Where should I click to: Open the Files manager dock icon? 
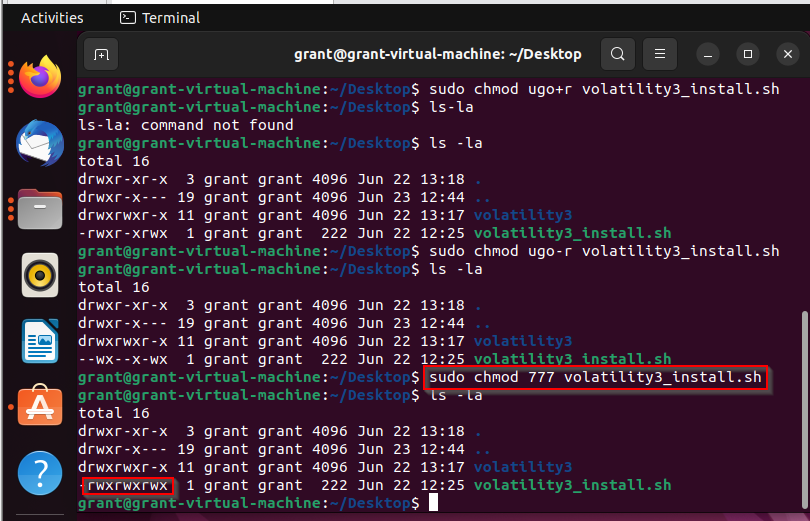point(40,210)
